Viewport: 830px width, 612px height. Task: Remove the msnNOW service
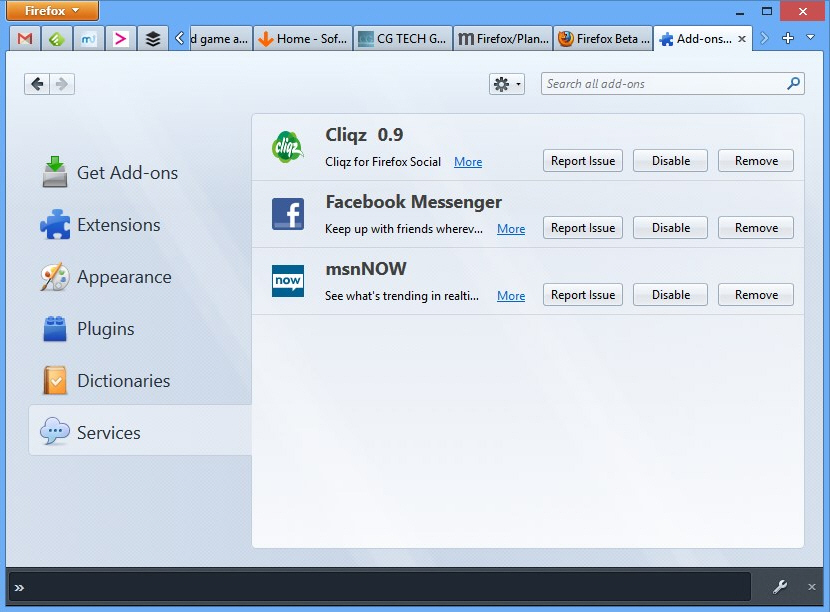(756, 295)
